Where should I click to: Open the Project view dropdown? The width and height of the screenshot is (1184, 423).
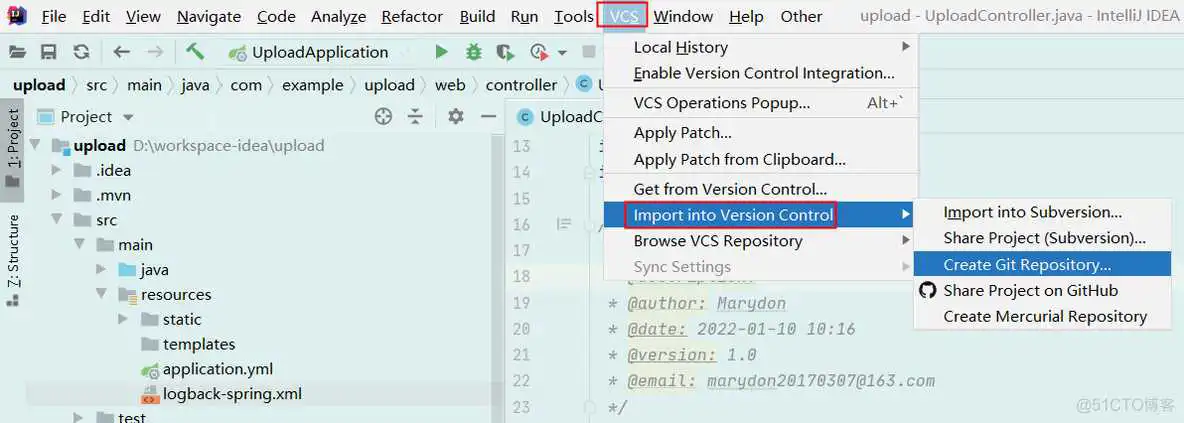(128, 117)
